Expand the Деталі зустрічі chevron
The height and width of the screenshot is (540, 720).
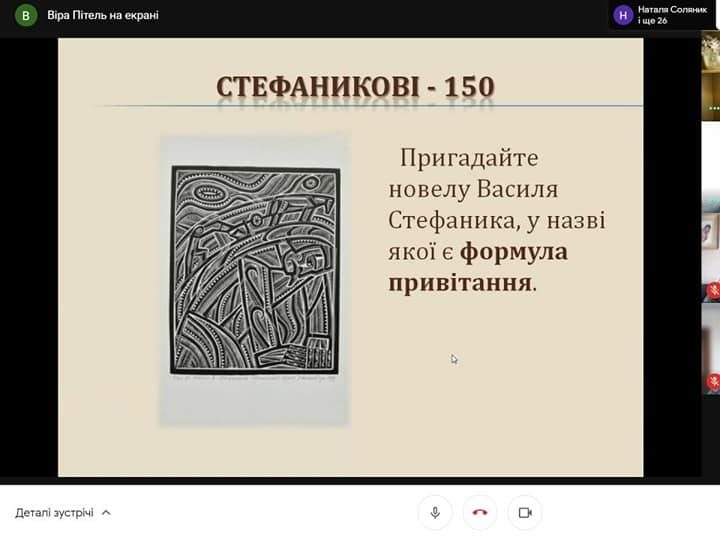point(106,512)
